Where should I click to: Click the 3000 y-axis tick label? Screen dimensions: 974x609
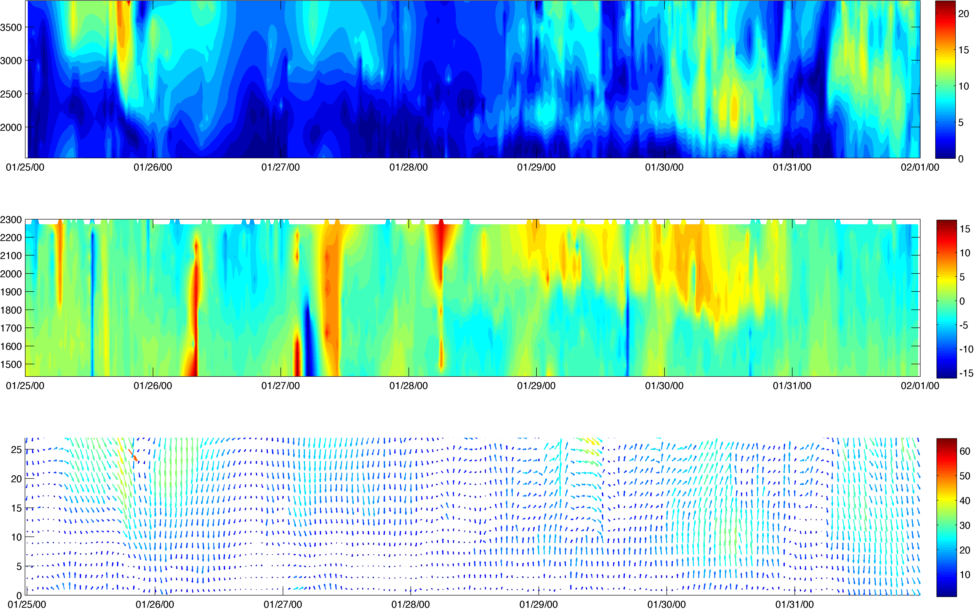(x=12, y=61)
